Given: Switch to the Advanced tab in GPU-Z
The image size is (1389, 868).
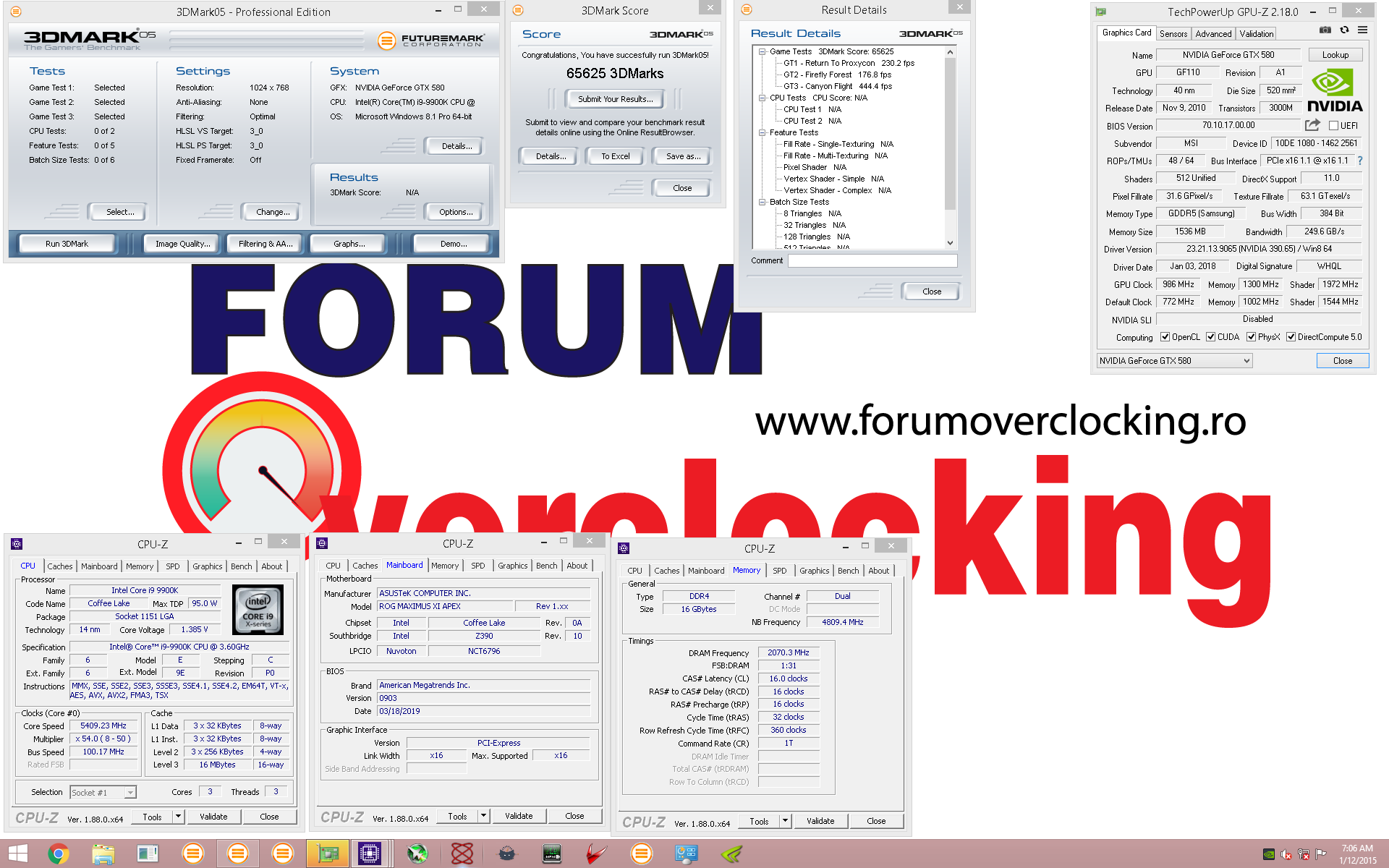Looking at the screenshot, I should click(x=1213, y=34).
